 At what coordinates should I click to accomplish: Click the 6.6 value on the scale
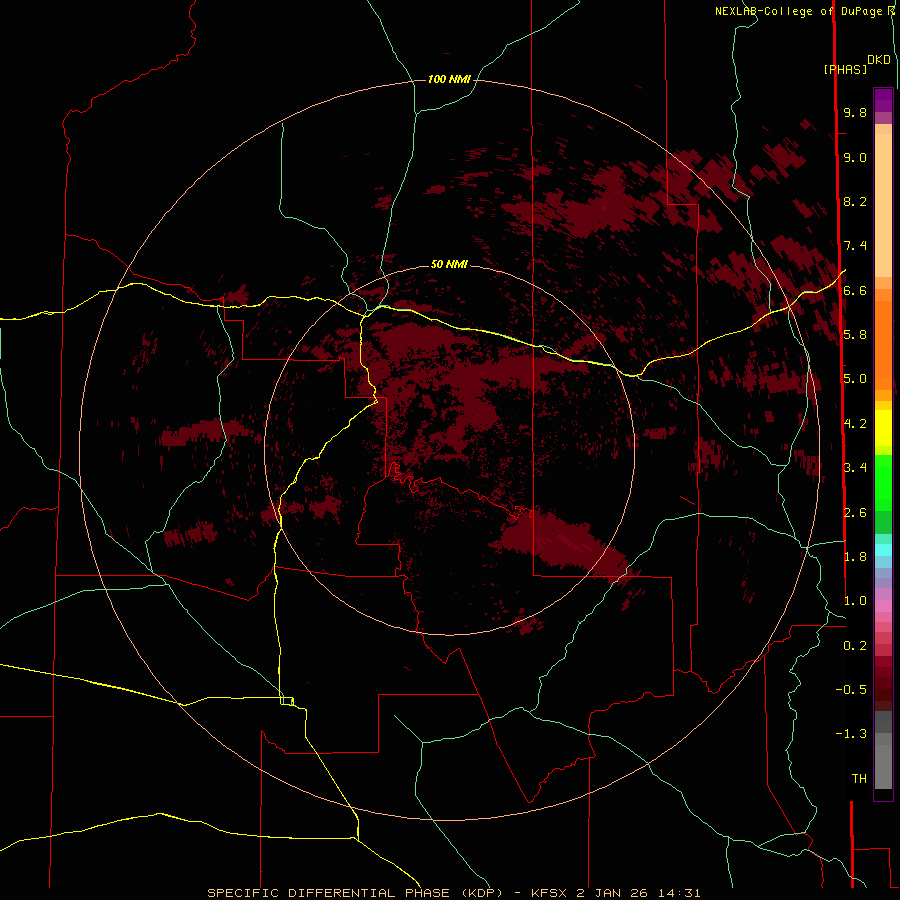click(855, 290)
